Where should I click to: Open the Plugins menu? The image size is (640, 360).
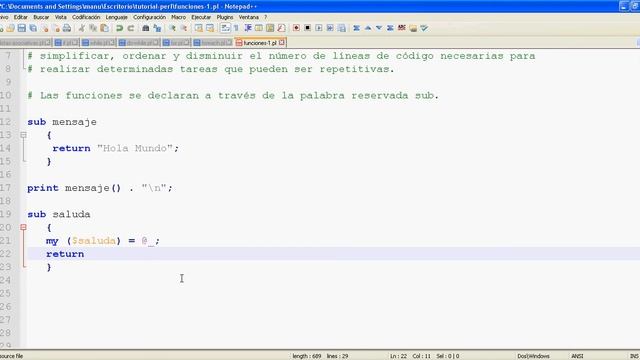225,17
